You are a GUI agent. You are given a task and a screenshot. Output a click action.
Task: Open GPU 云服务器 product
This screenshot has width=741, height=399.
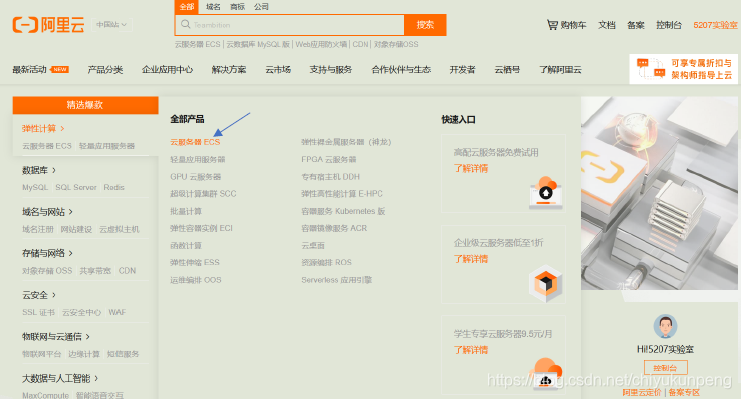(x=196, y=177)
